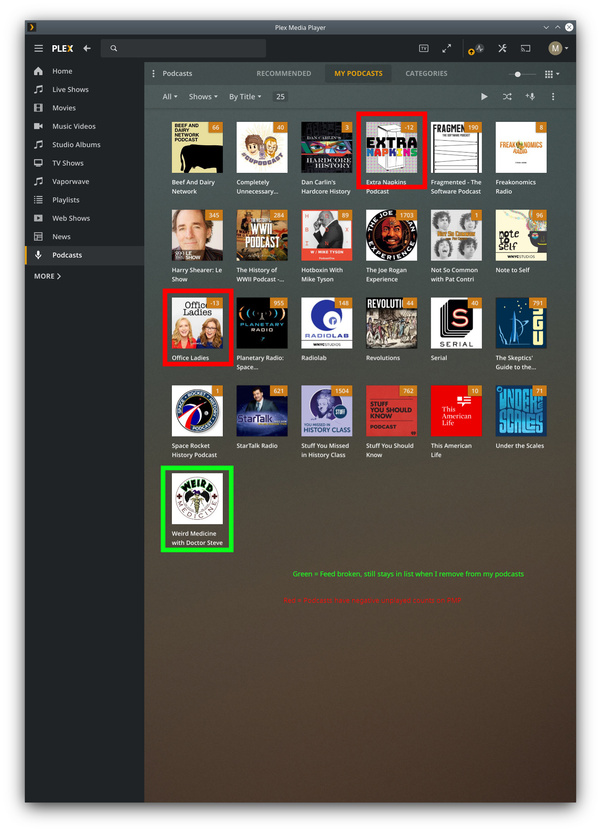Shuffle podcasts with the shuffle icon
This screenshot has width=601, height=832.
[507, 97]
